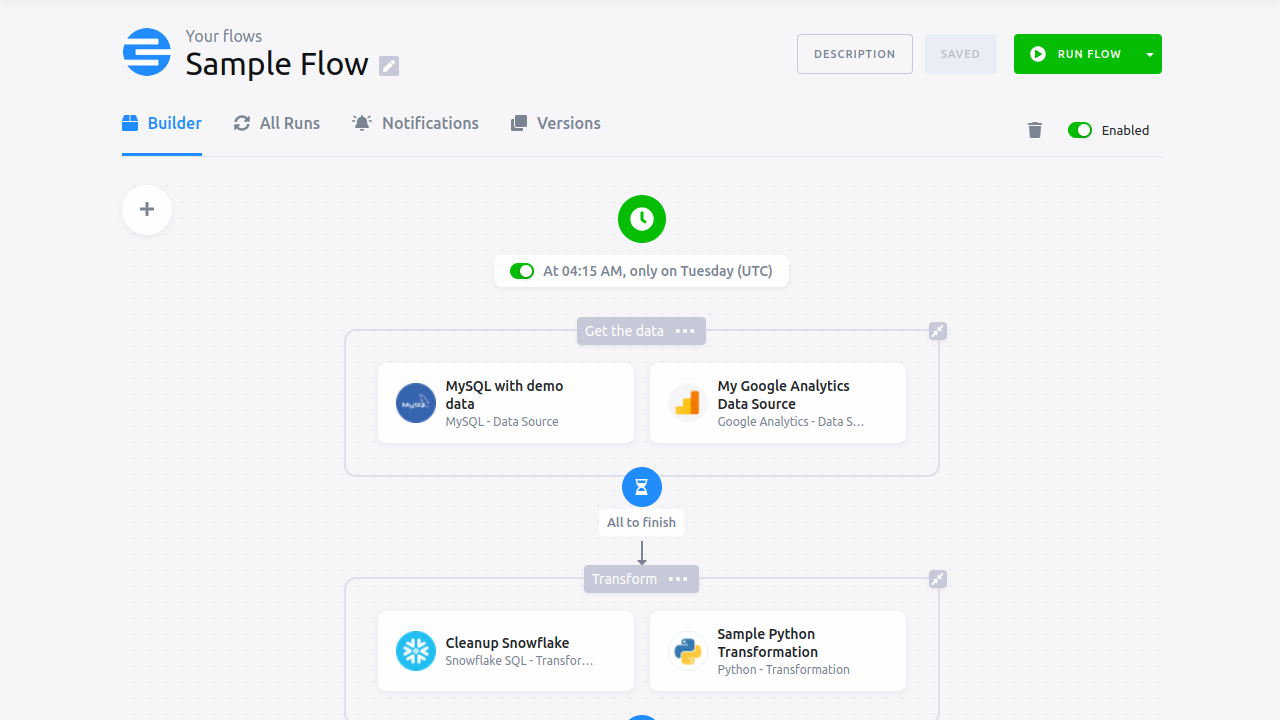Open the Notifications tab
The width and height of the screenshot is (1280, 720).
415,123
